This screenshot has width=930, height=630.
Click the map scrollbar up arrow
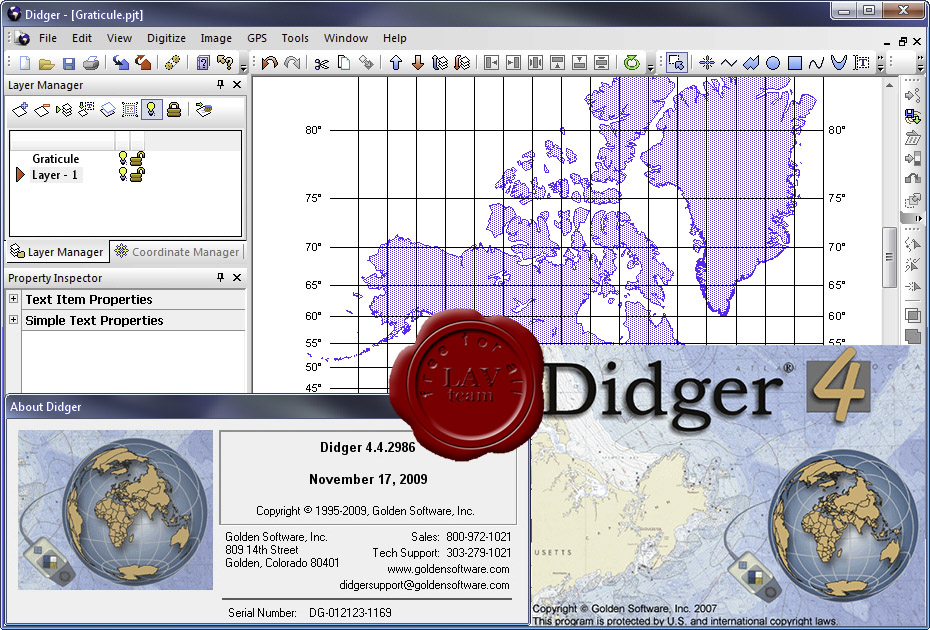coord(888,85)
